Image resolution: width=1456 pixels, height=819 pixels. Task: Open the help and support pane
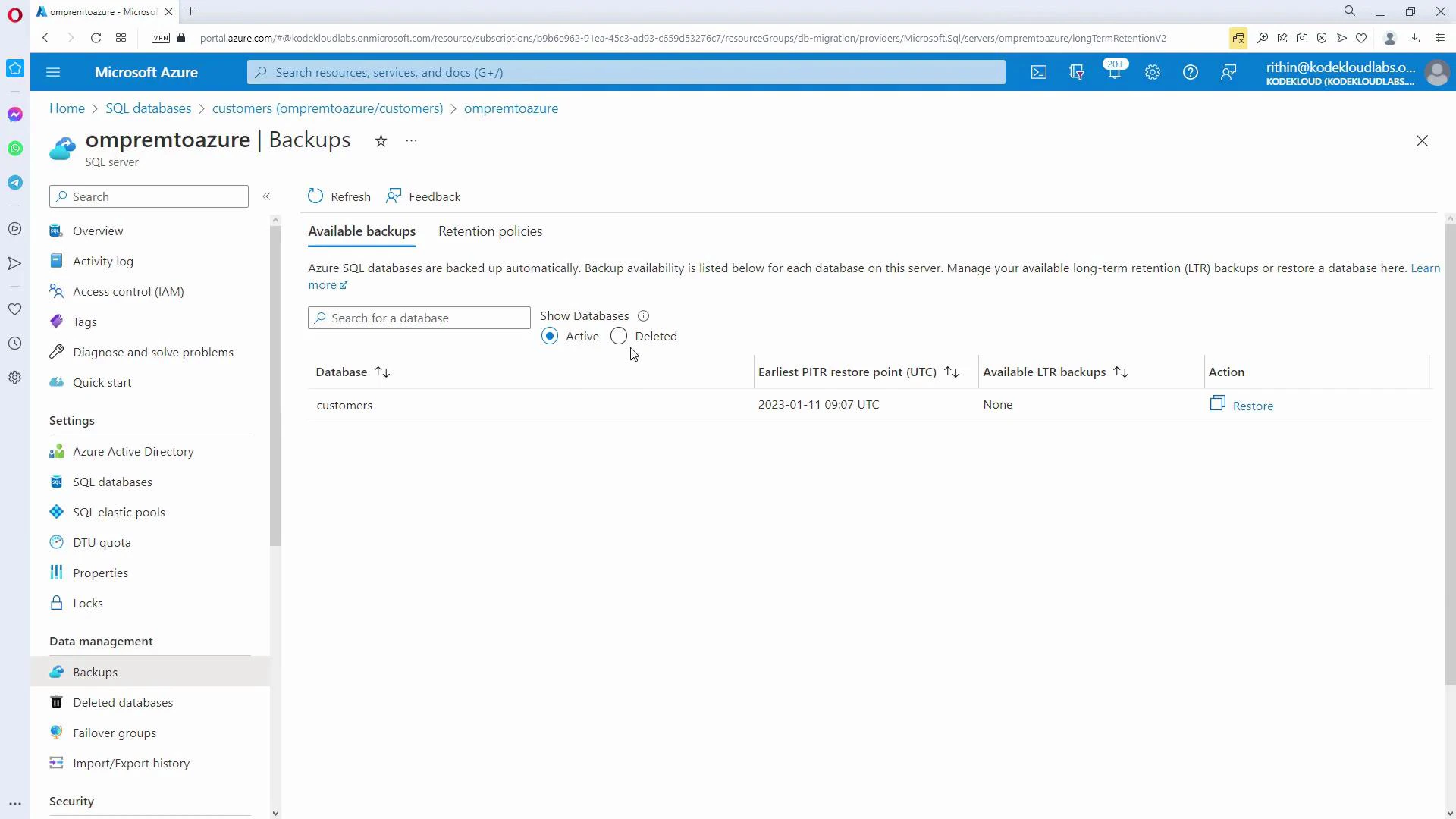1191,72
